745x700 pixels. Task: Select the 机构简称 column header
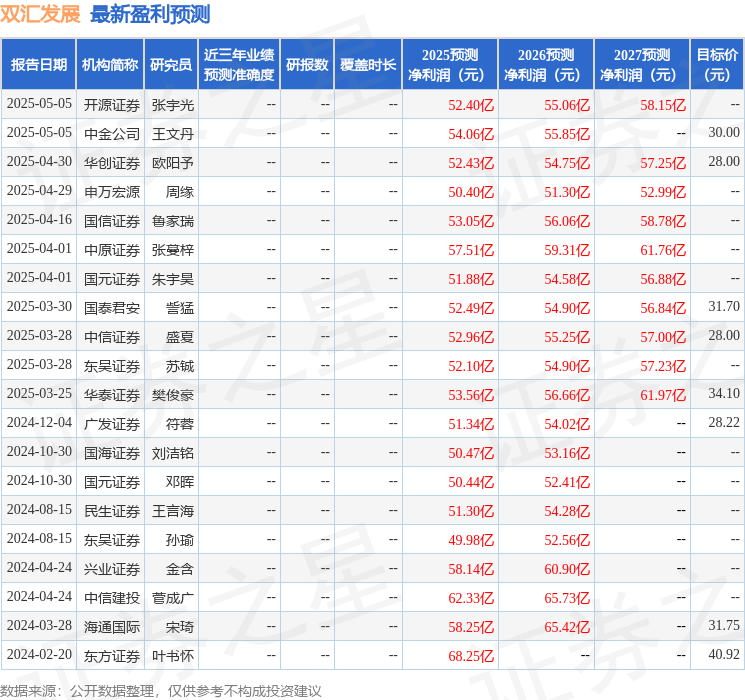(x=110, y=65)
